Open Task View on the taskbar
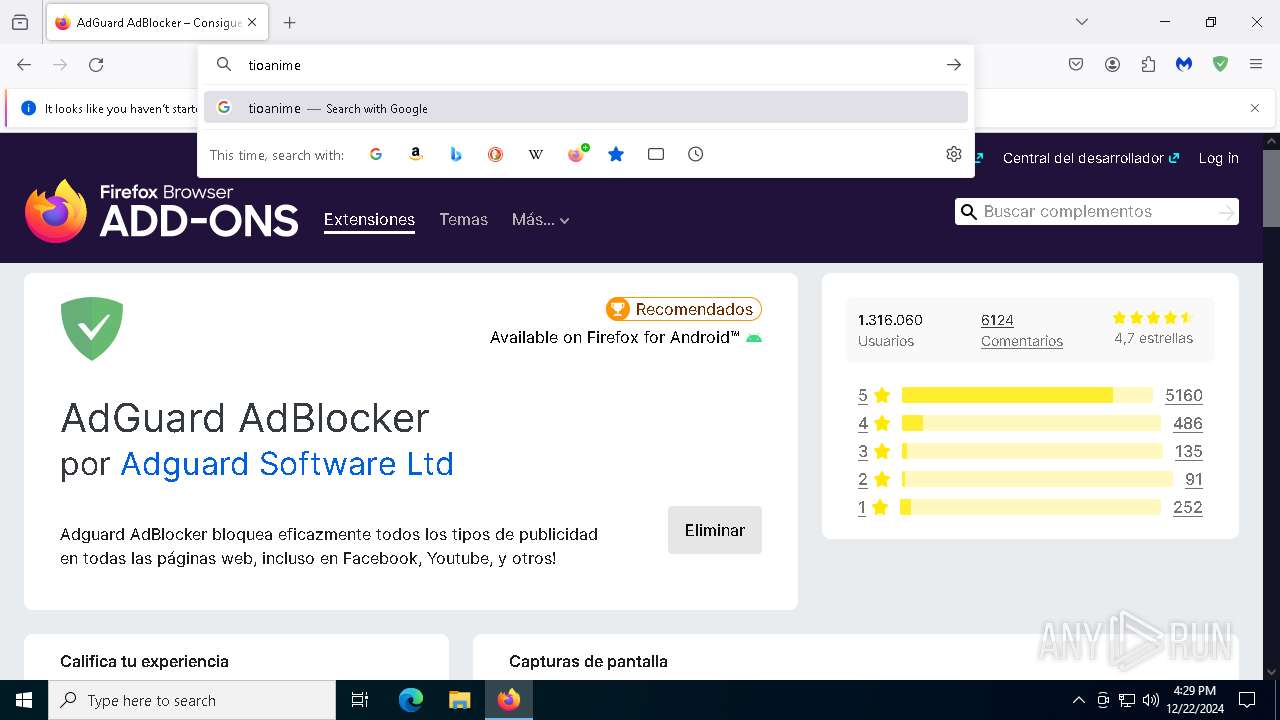 (360, 700)
